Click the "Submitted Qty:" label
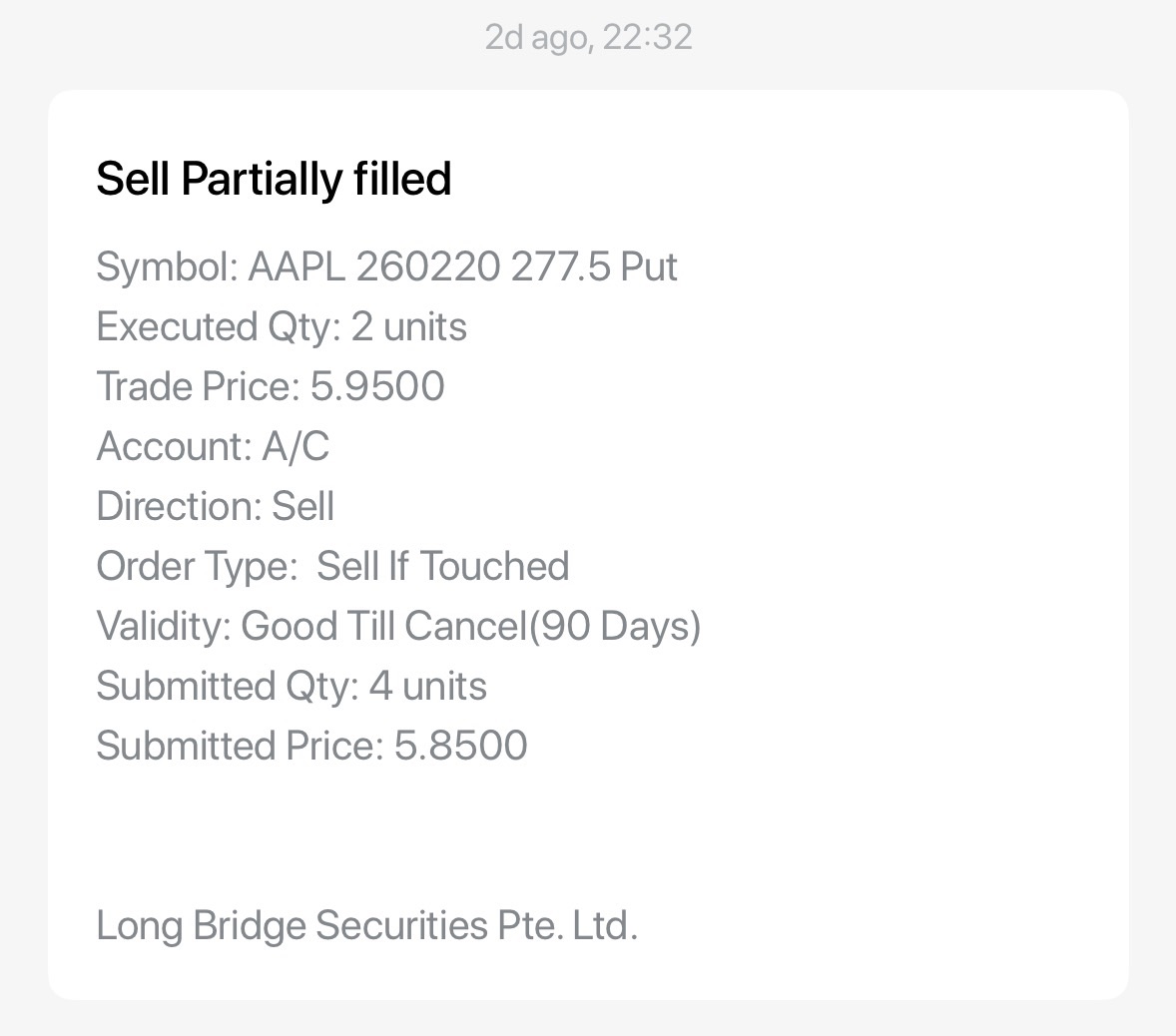The image size is (1176, 1036). 227,686
